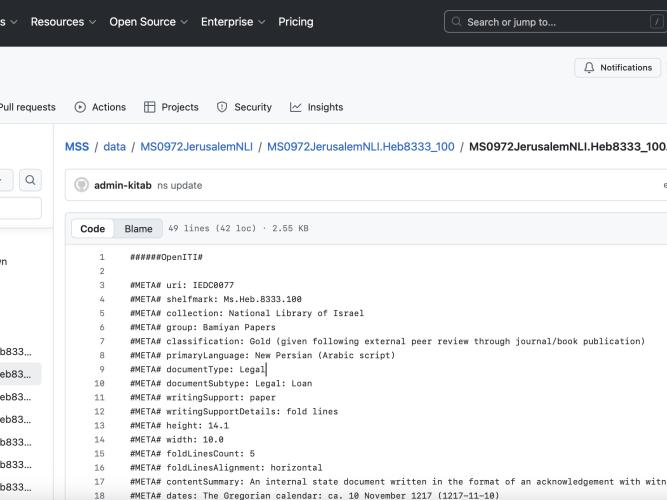Image resolution: width=667 pixels, height=500 pixels.
Task: Click the Notifications bell icon
Action: point(589,68)
